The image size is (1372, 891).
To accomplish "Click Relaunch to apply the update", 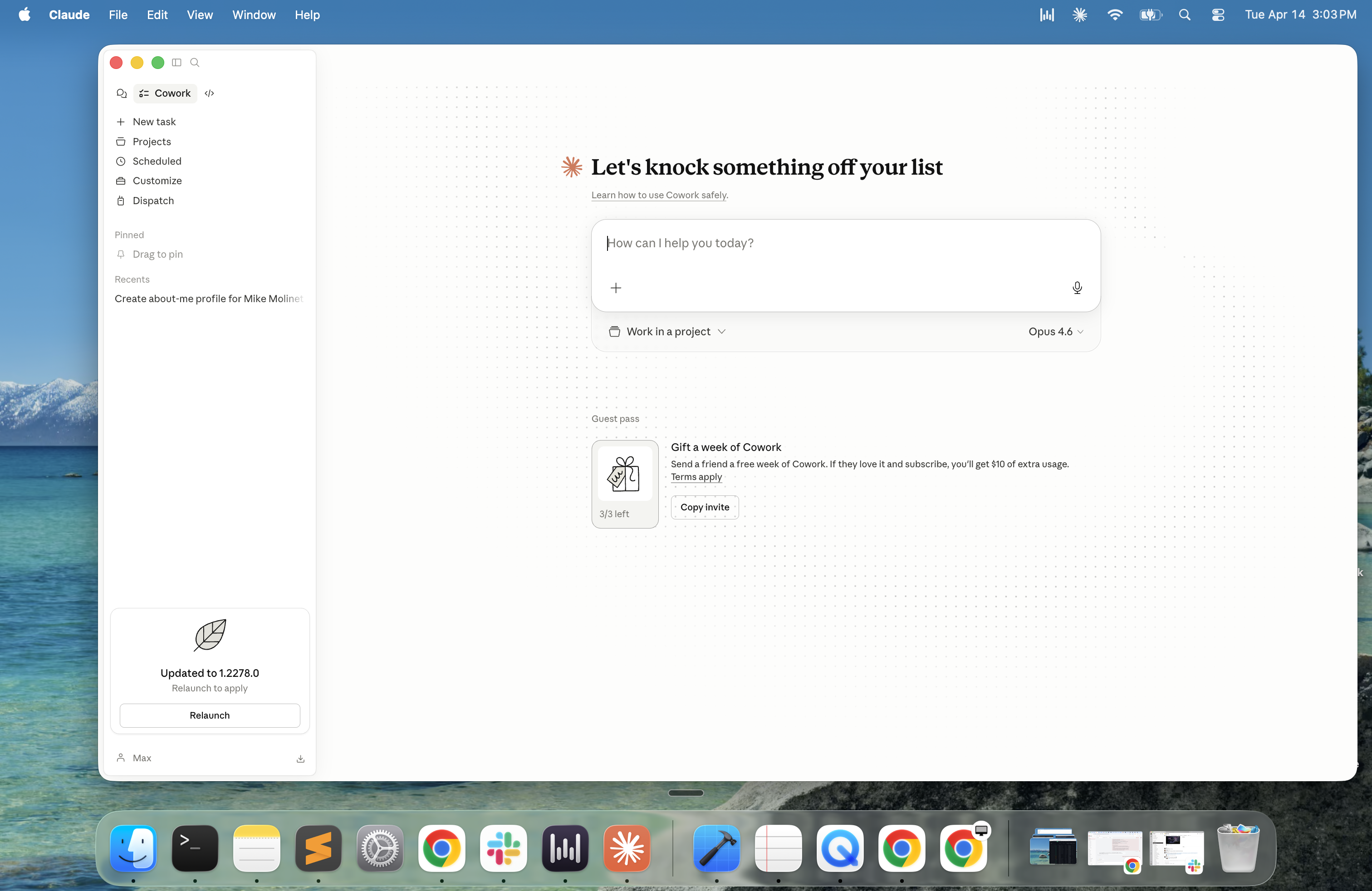I will coord(209,715).
